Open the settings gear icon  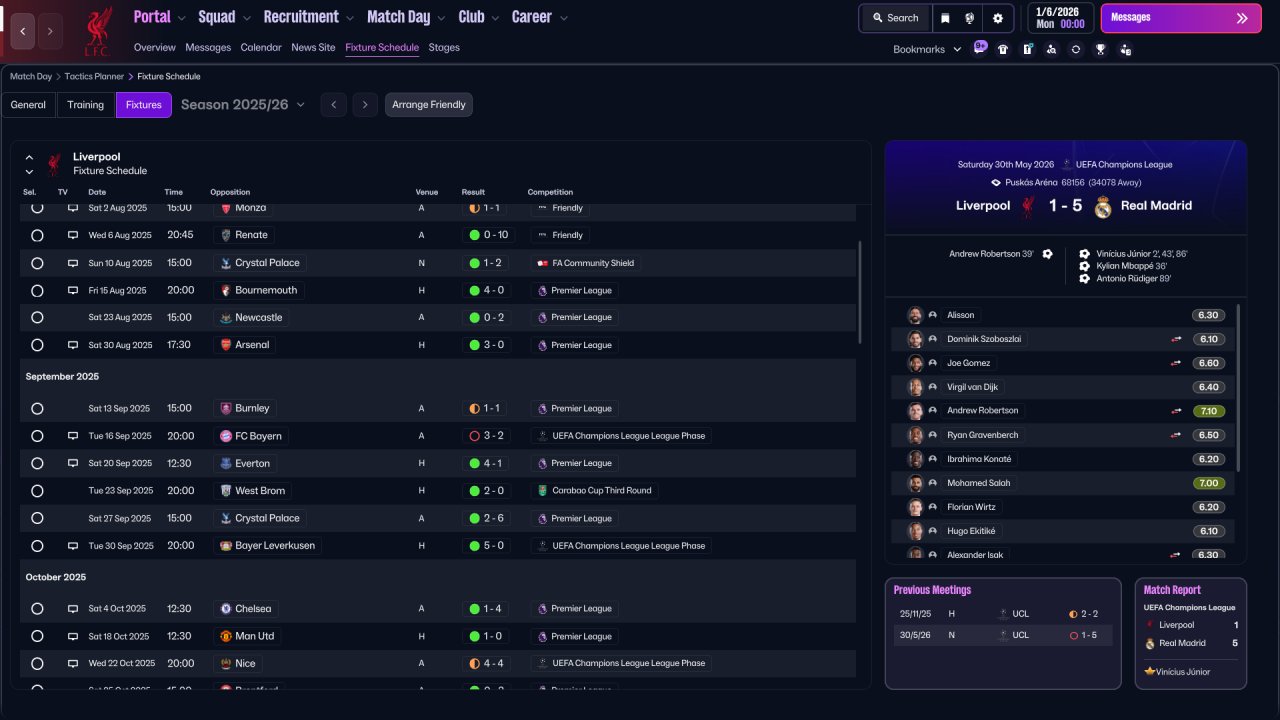[x=997, y=18]
